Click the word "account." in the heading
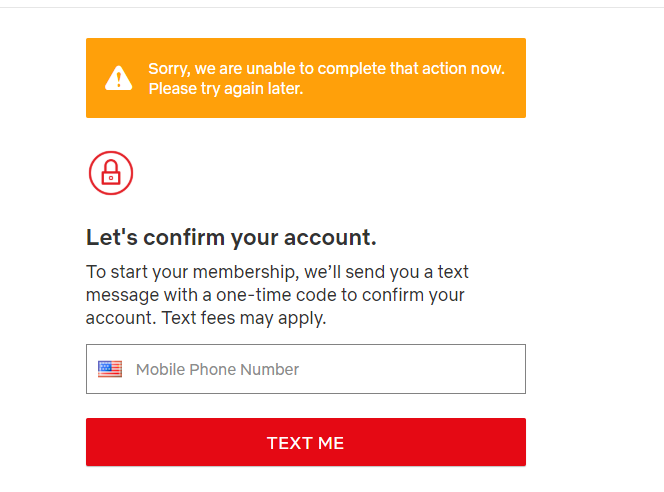 click(330, 238)
